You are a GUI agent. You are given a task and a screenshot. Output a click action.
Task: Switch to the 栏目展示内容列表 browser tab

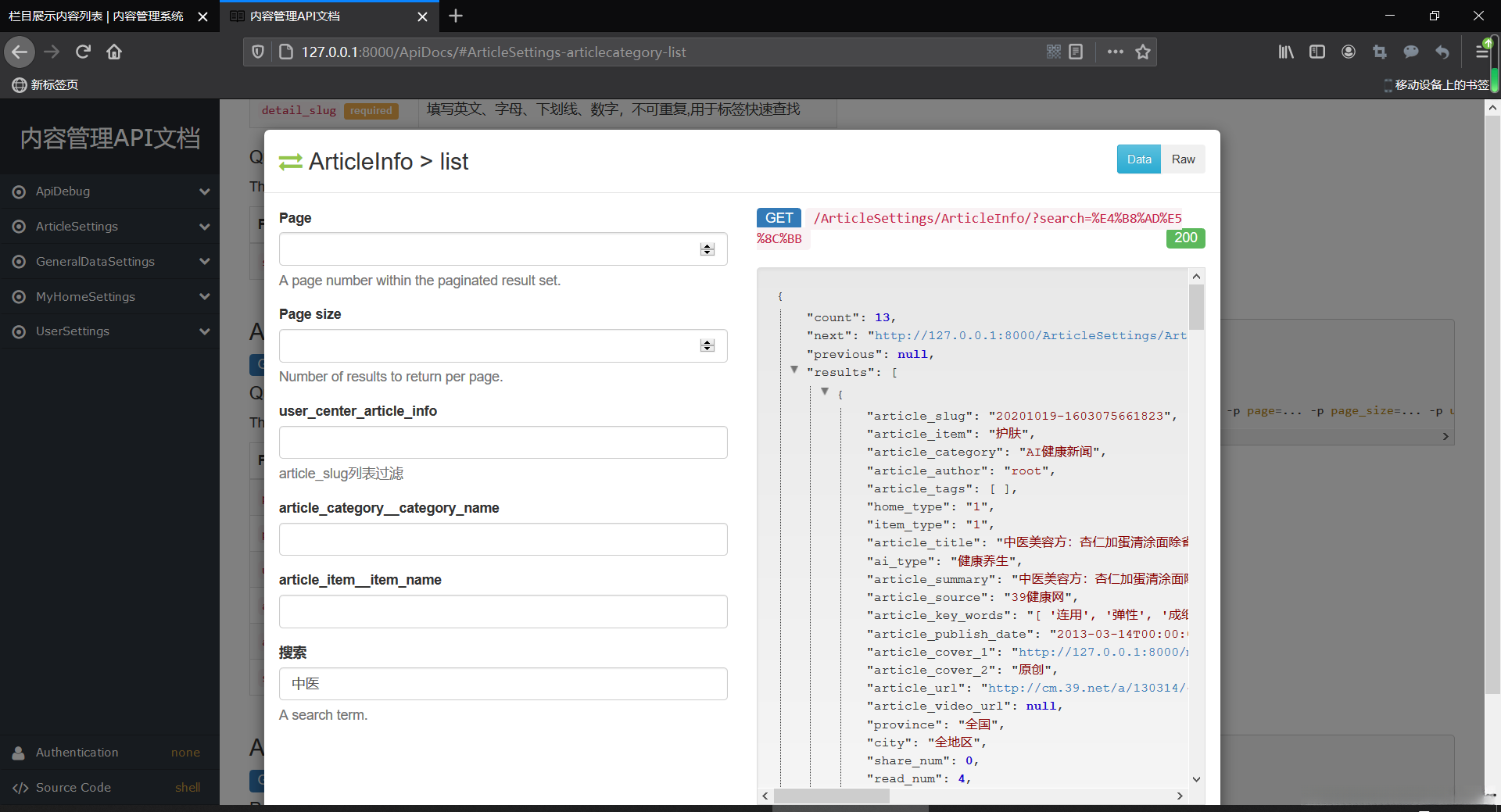(x=96, y=16)
